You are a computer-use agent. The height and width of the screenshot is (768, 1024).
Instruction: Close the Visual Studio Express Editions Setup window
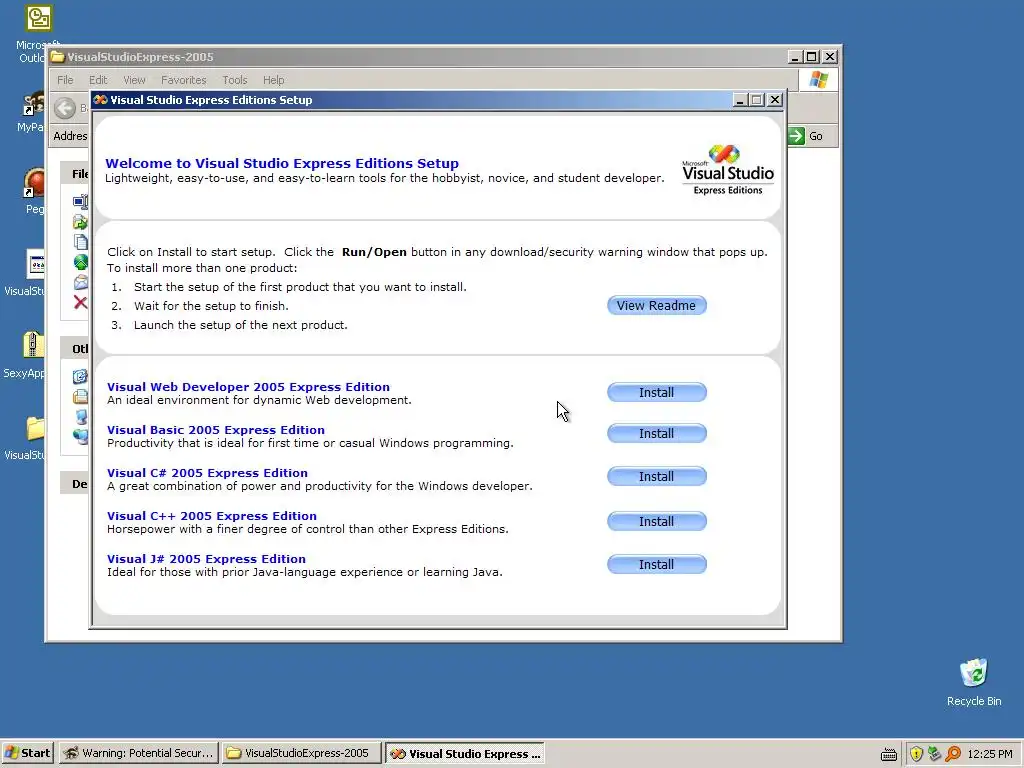click(775, 100)
